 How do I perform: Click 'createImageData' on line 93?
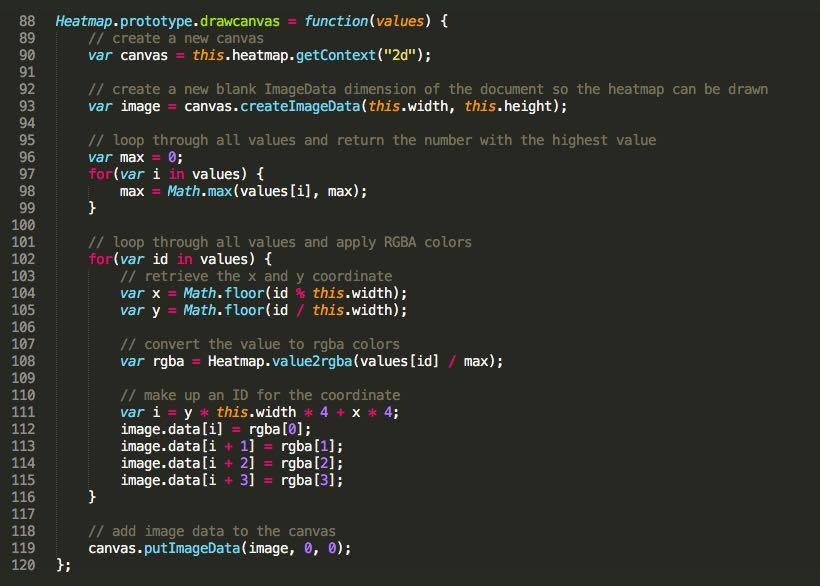[x=300, y=106]
